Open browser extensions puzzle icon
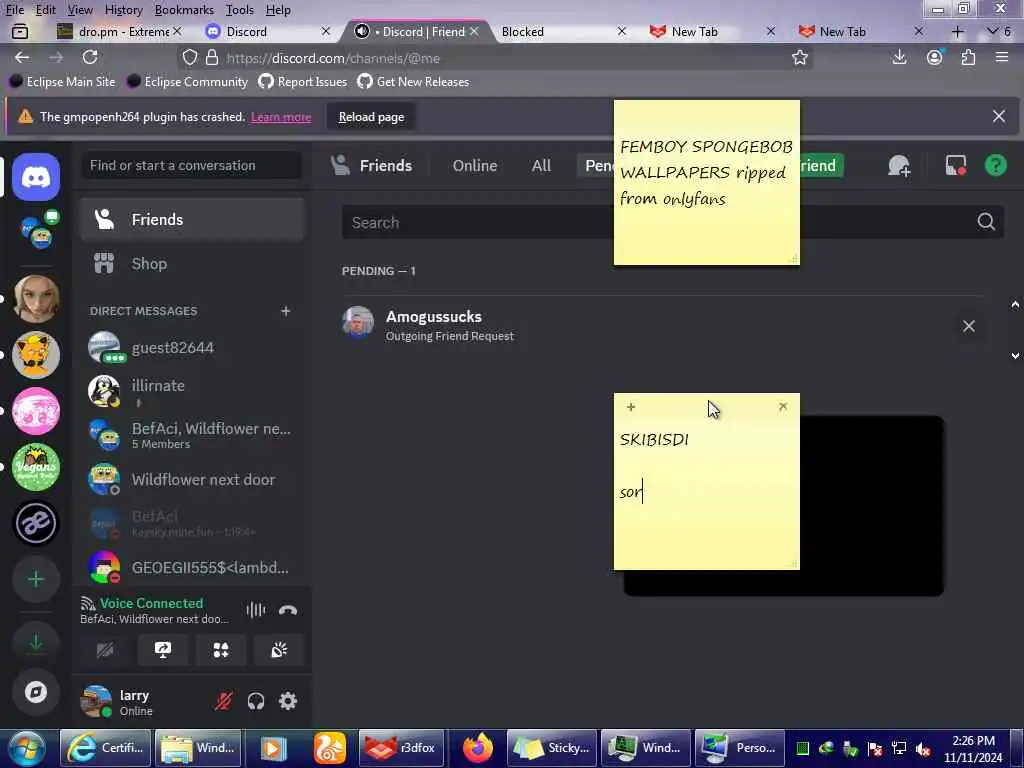Image resolution: width=1024 pixels, height=768 pixels. click(968, 57)
